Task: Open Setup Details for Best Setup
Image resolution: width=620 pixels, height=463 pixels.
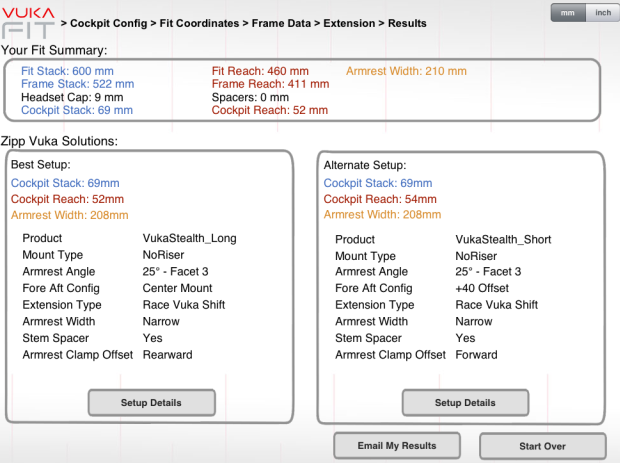Action: point(151,403)
